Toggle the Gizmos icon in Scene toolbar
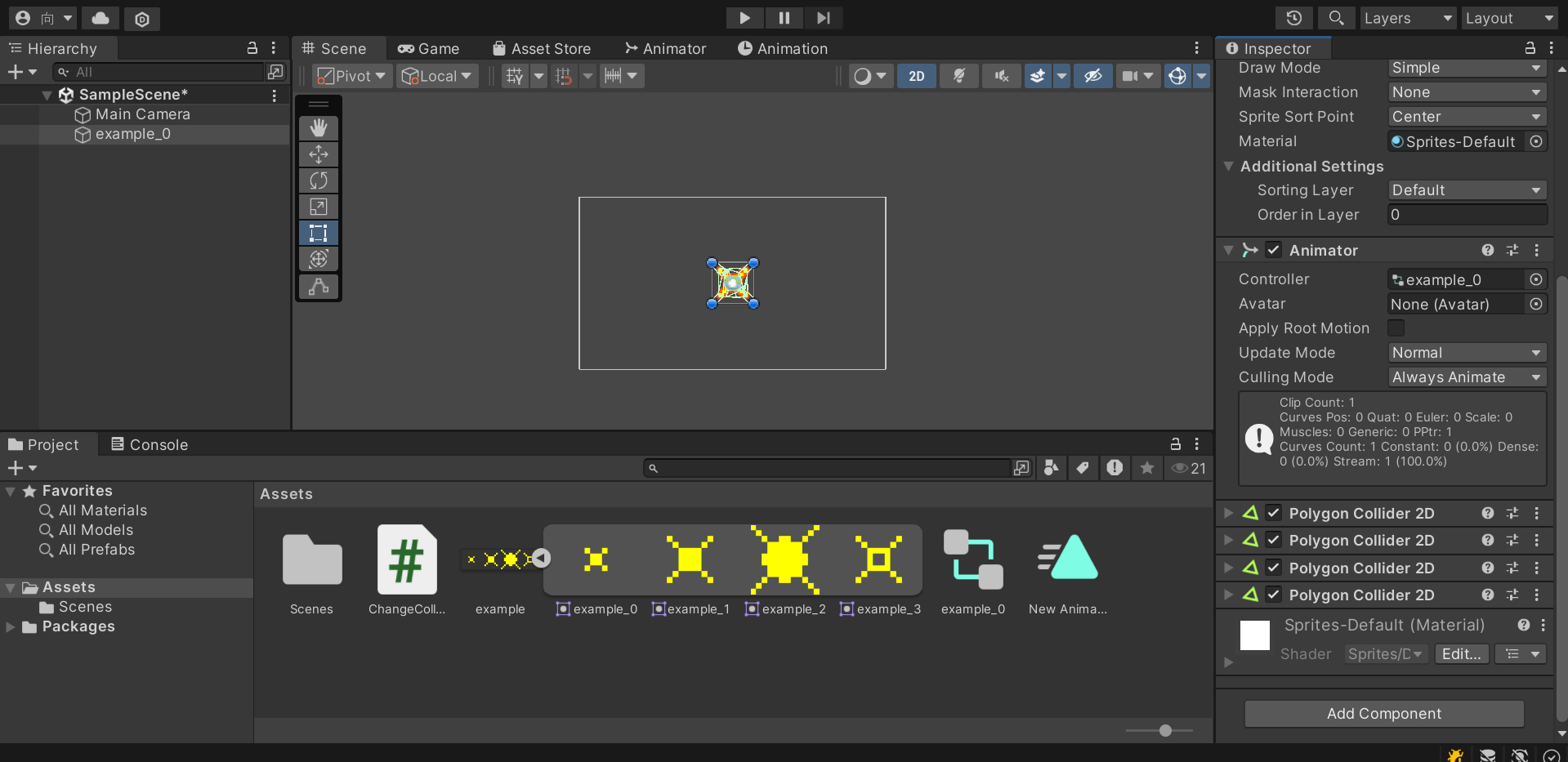Viewport: 1568px width, 762px height. pyautogui.click(x=1177, y=76)
